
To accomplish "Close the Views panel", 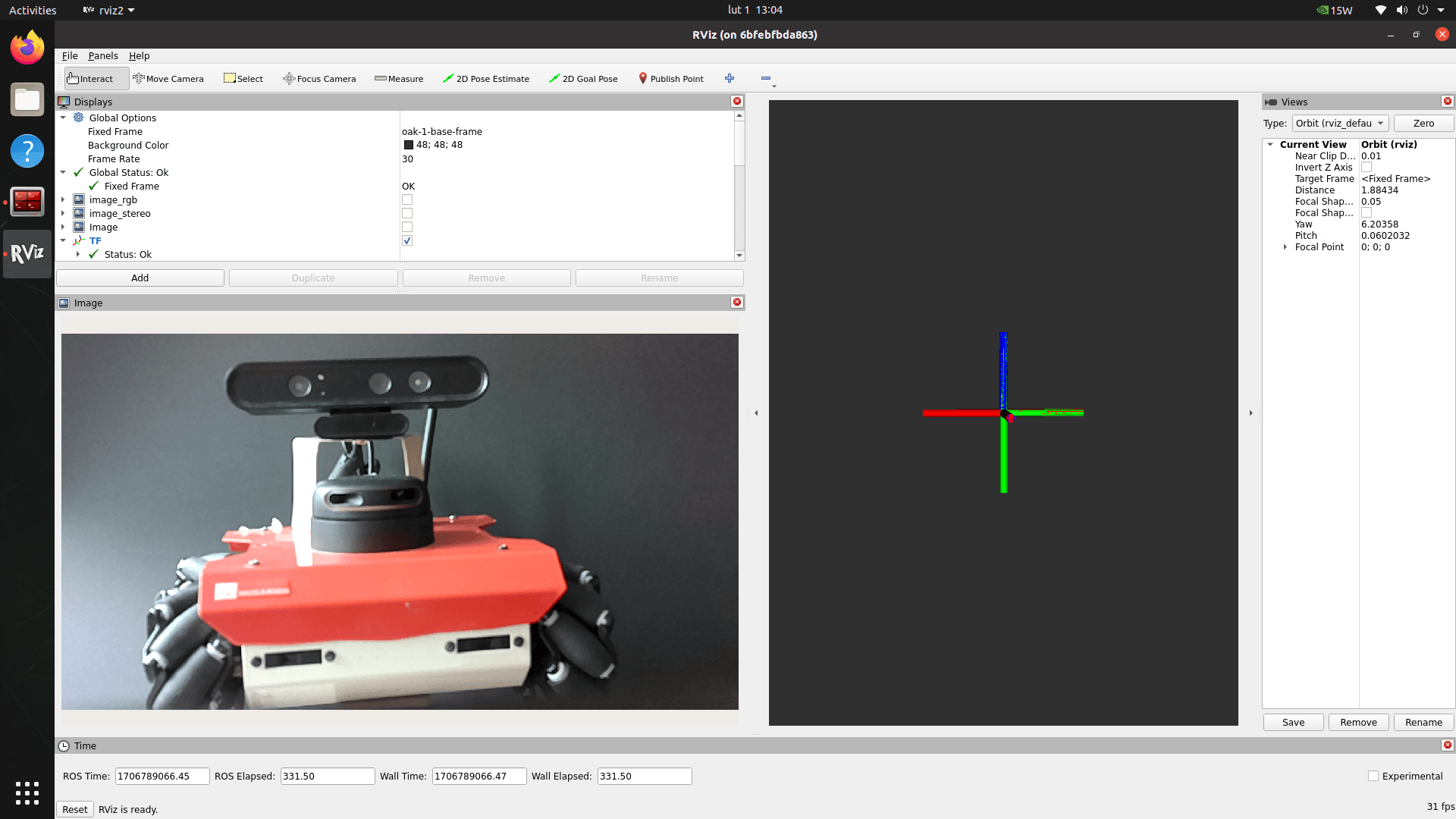I will click(1448, 101).
